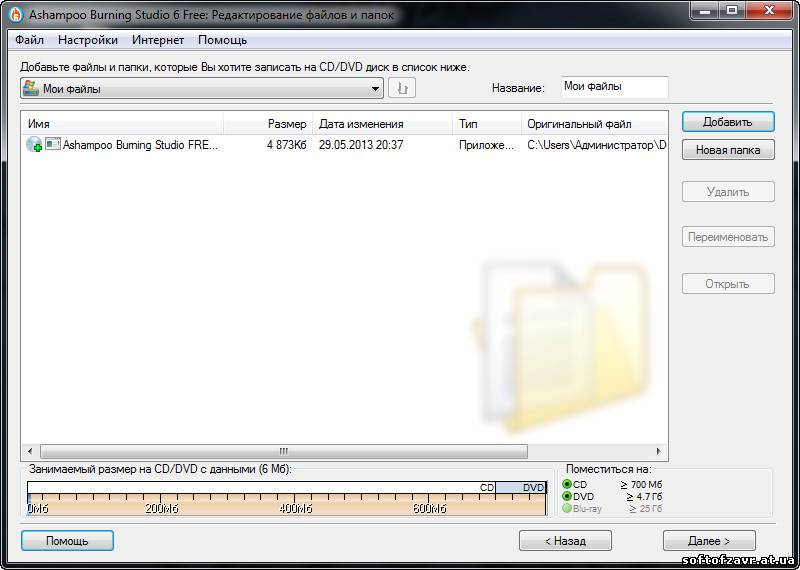Viewport: 800px width, 570px height.
Task: Click the go-up-one-level folder icon button
Action: (402, 88)
